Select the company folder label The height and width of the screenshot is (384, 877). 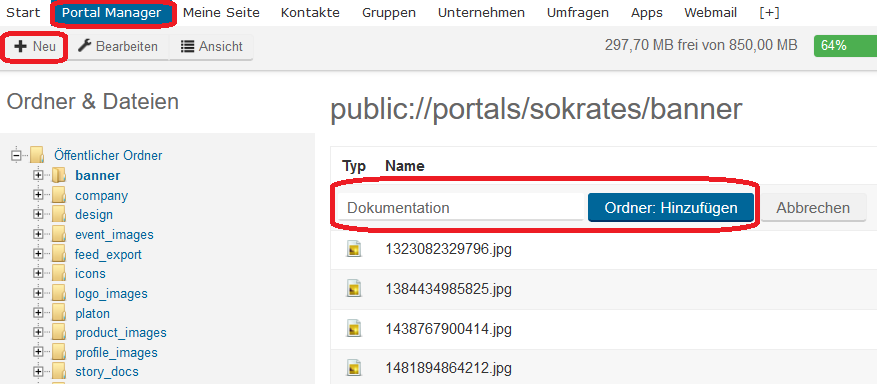click(101, 196)
